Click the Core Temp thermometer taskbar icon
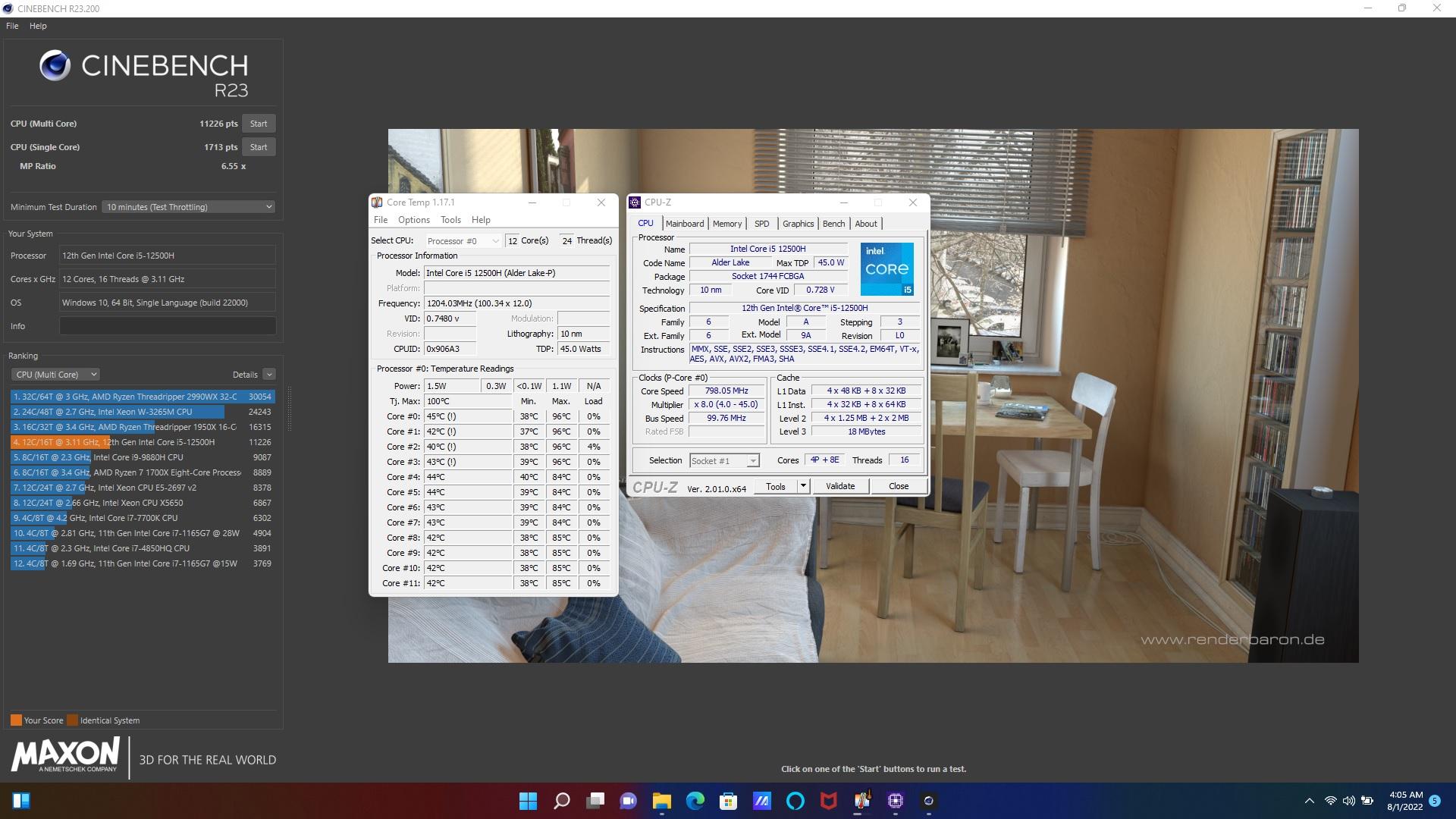 coord(862,801)
